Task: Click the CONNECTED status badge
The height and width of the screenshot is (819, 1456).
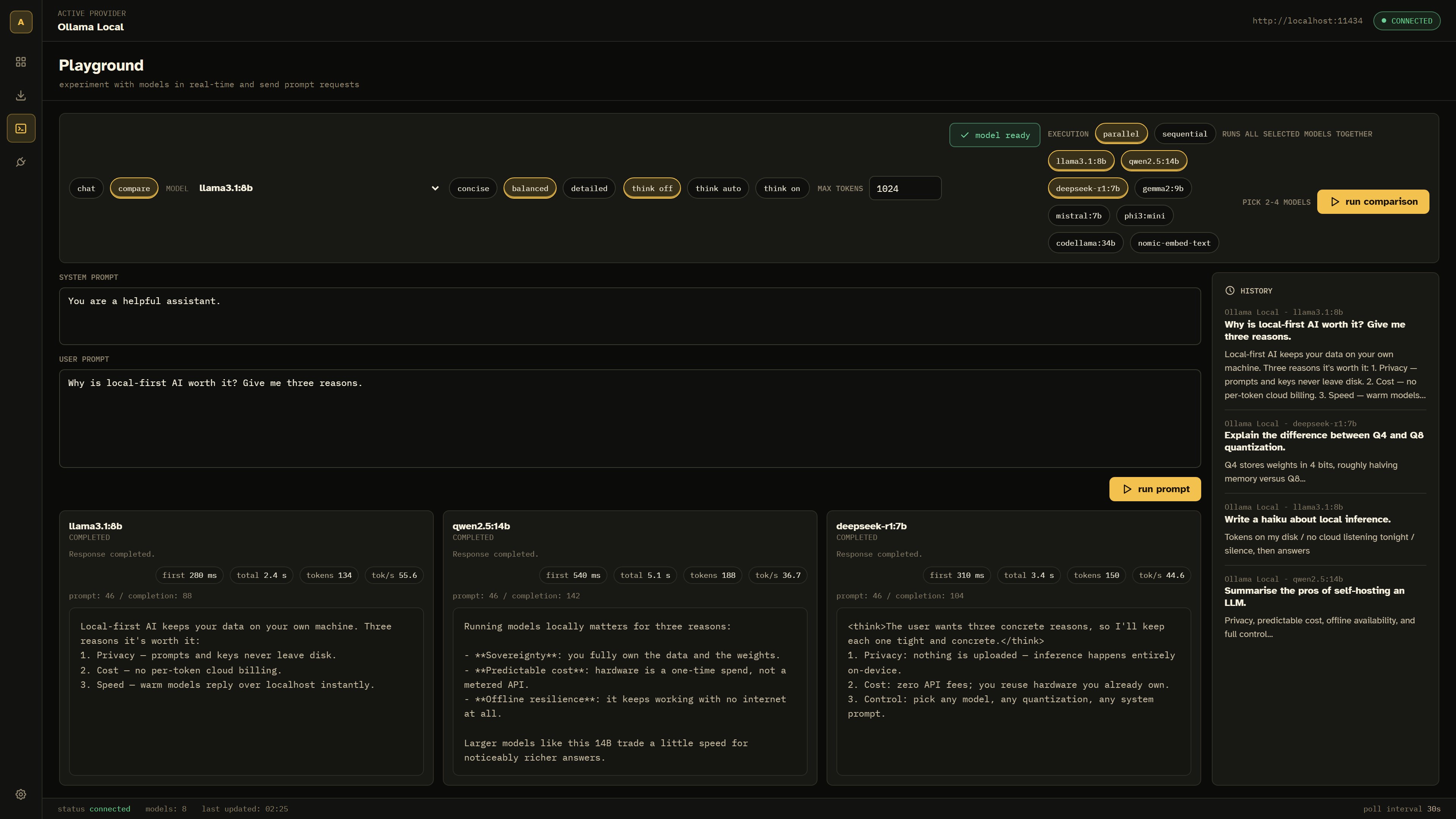Action: [x=1406, y=21]
